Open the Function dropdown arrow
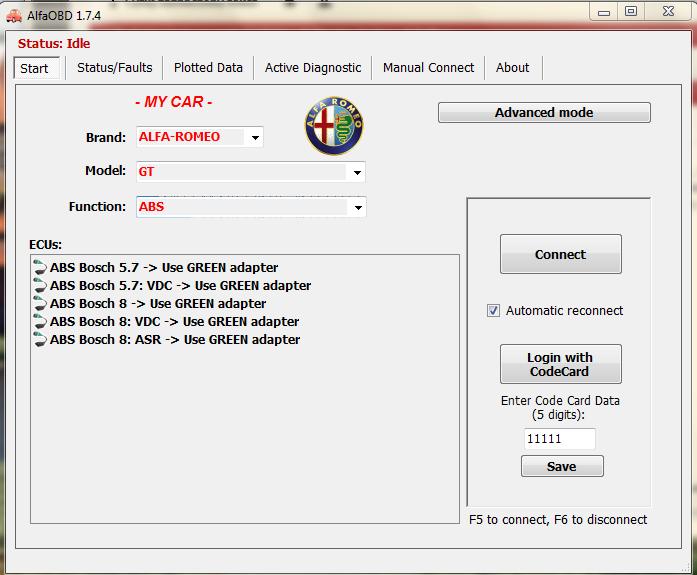 tap(358, 208)
